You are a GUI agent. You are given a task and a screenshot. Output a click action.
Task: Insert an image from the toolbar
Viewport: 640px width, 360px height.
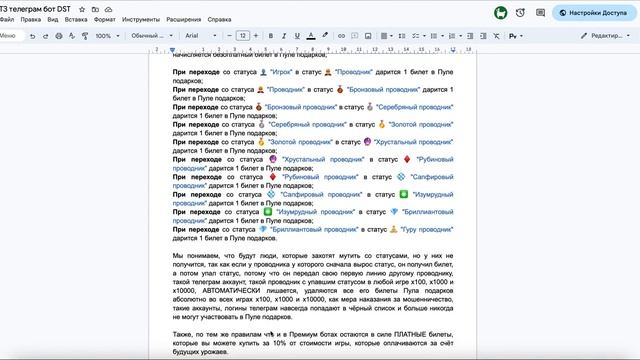(368, 36)
